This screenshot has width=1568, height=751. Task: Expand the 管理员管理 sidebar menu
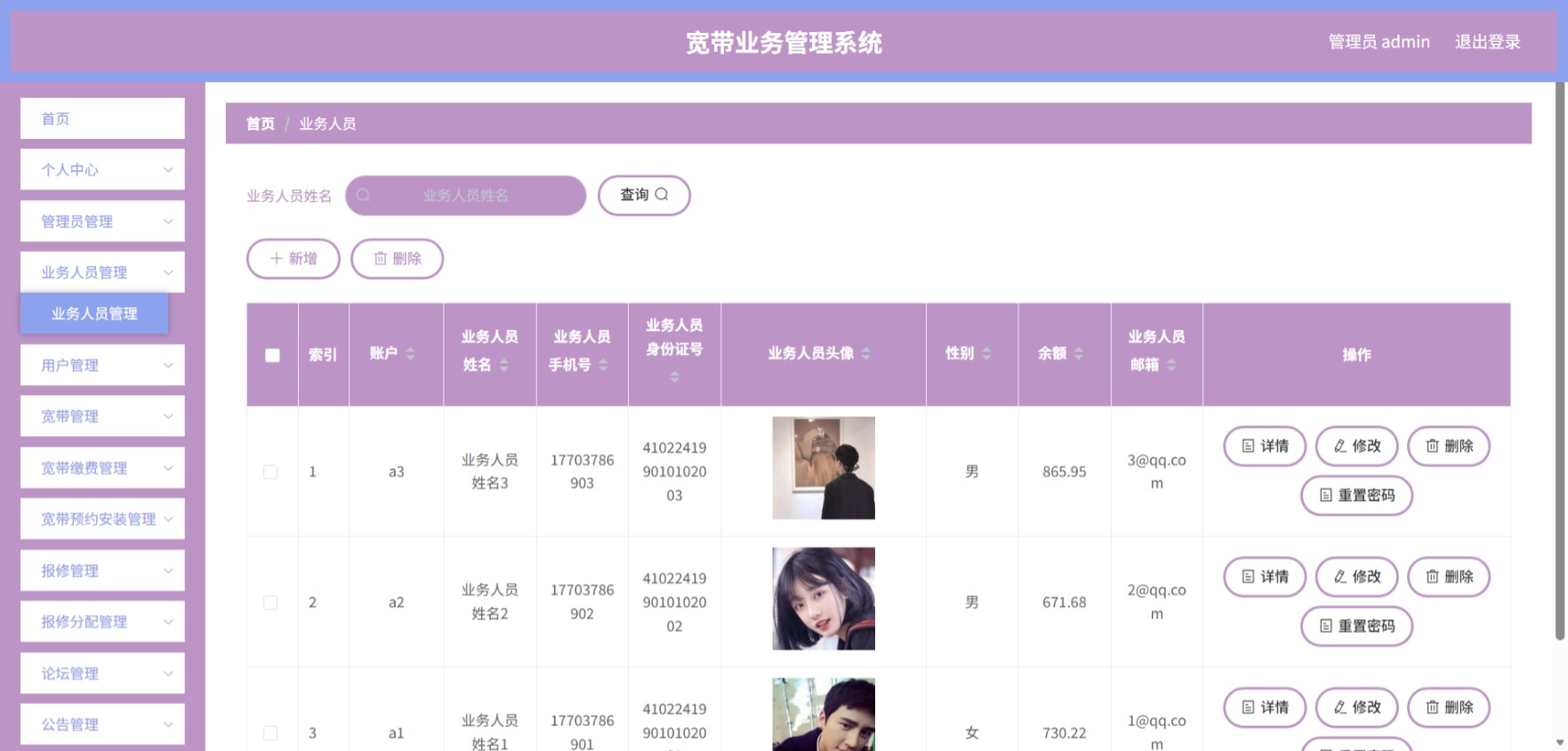102,221
